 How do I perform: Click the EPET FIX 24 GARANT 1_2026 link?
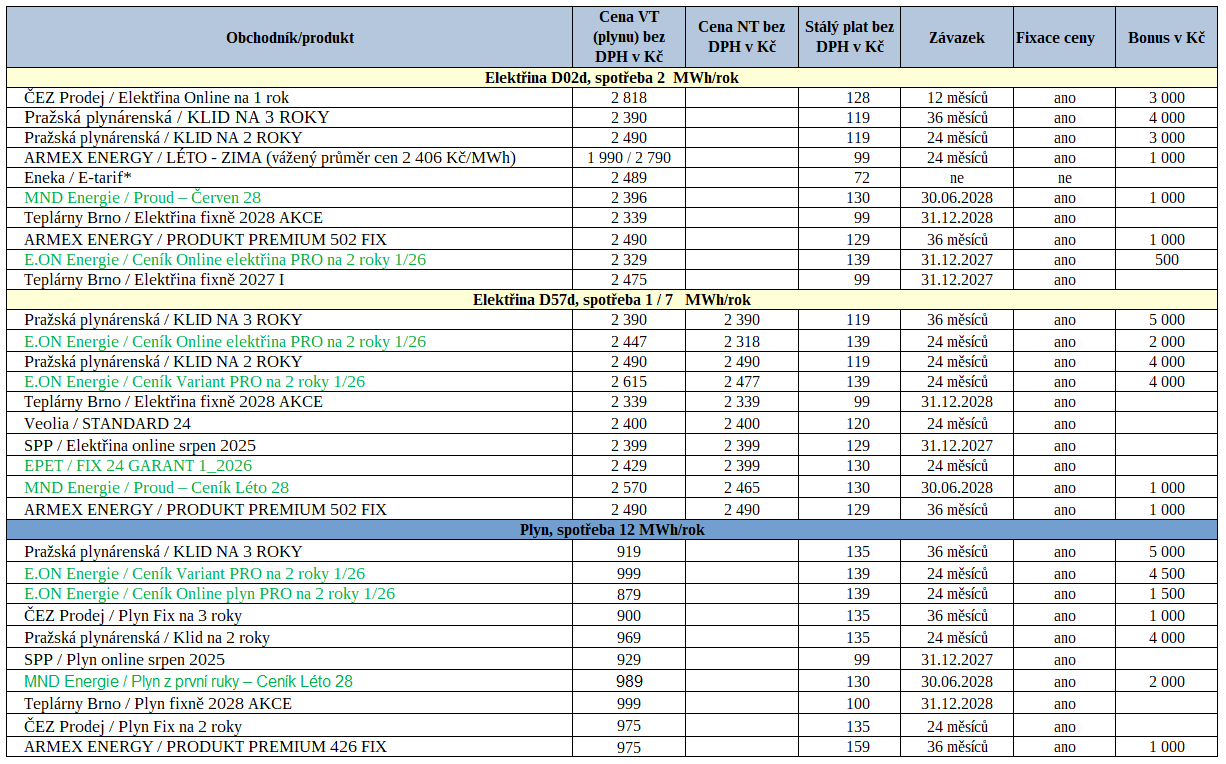coord(138,466)
